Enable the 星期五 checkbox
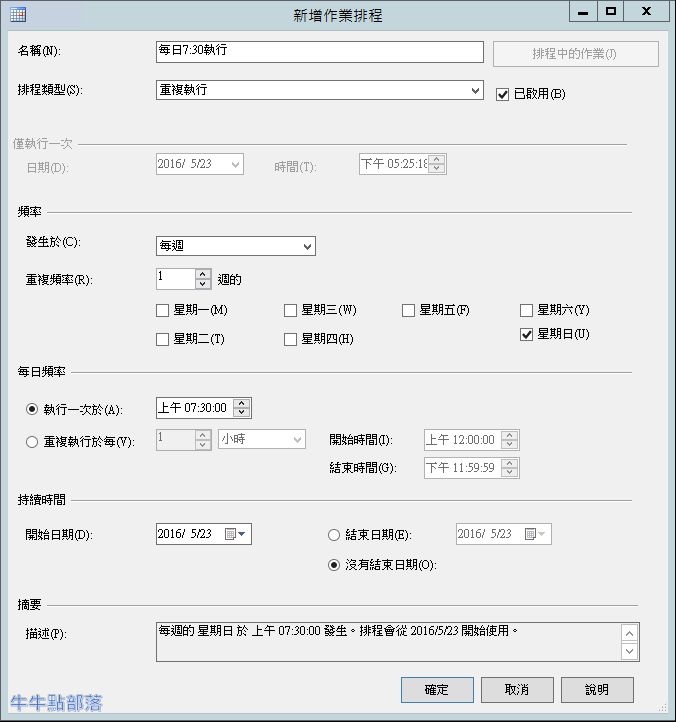This screenshot has height=722, width=676. (408, 311)
